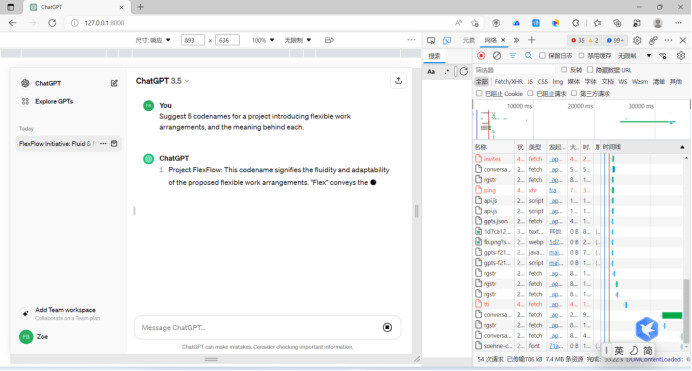The width and height of the screenshot is (692, 371).
Task: Filter requests by JS
Action: (x=530, y=82)
